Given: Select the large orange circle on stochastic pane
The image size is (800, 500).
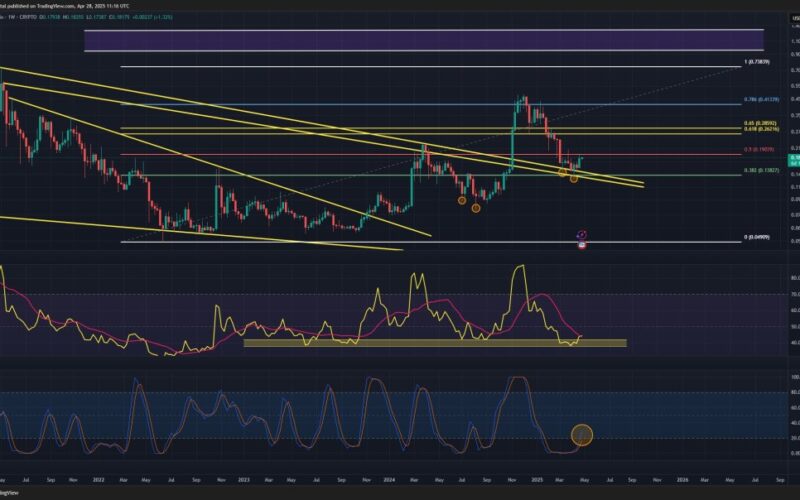Looking at the screenshot, I should pos(582,435).
